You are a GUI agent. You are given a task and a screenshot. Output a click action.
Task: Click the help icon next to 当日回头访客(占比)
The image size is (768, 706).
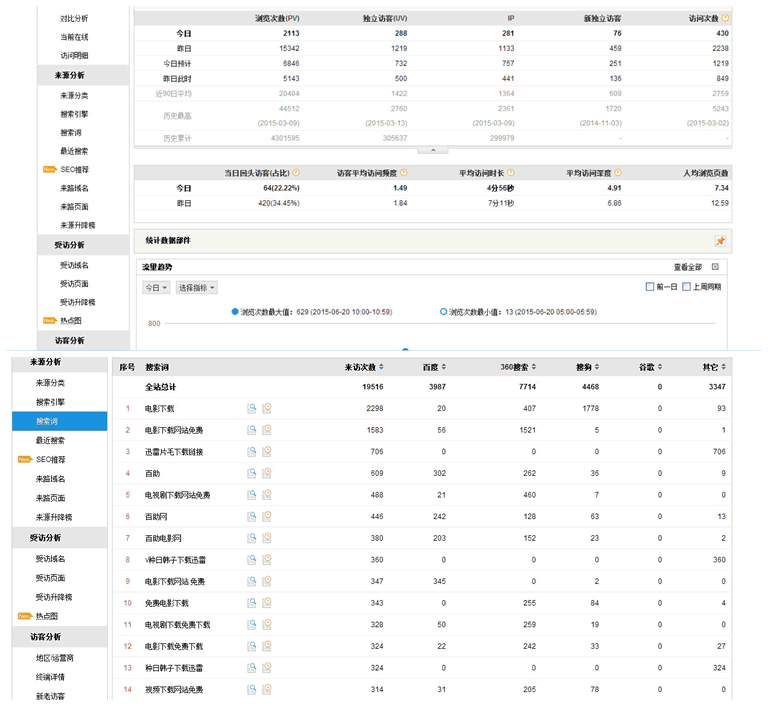click(296, 172)
